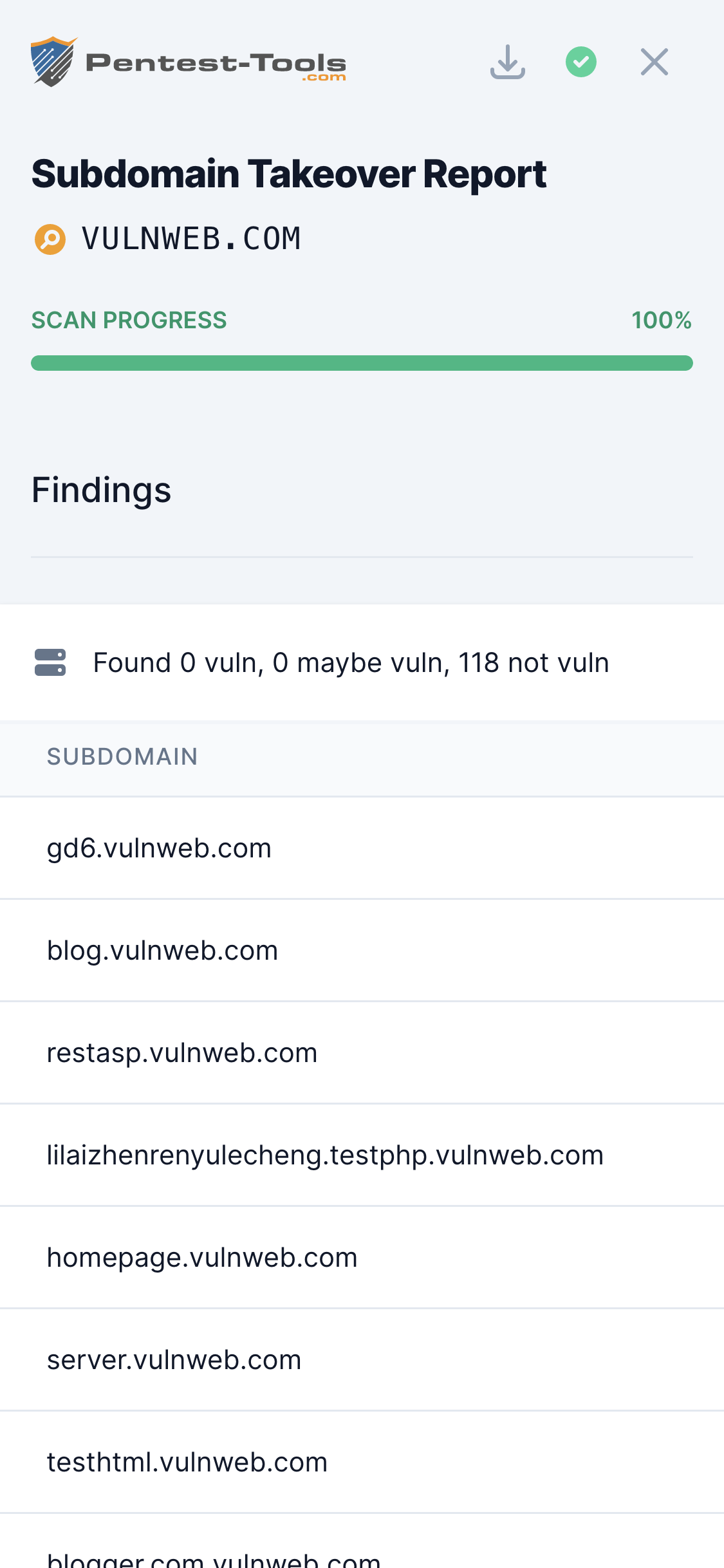The height and width of the screenshot is (1568, 724).
Task: Select blog.vulnweb.com entry
Action: 162,950
